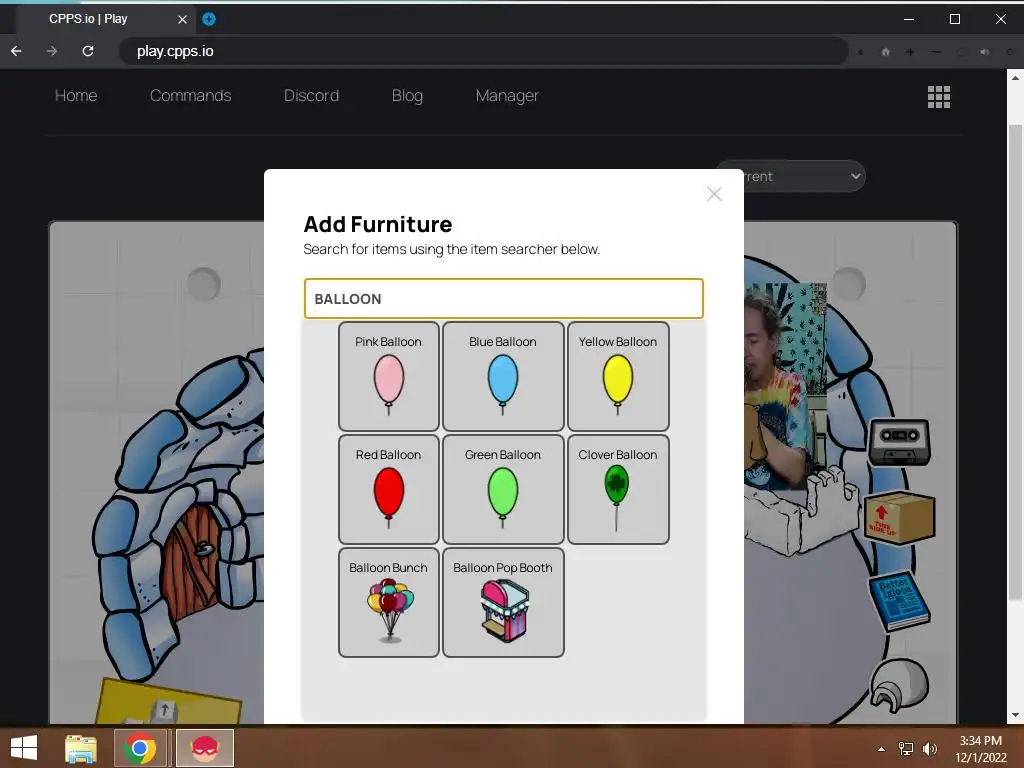Expand the dropdown behind the dialog
The image size is (1024, 768).
[805, 176]
